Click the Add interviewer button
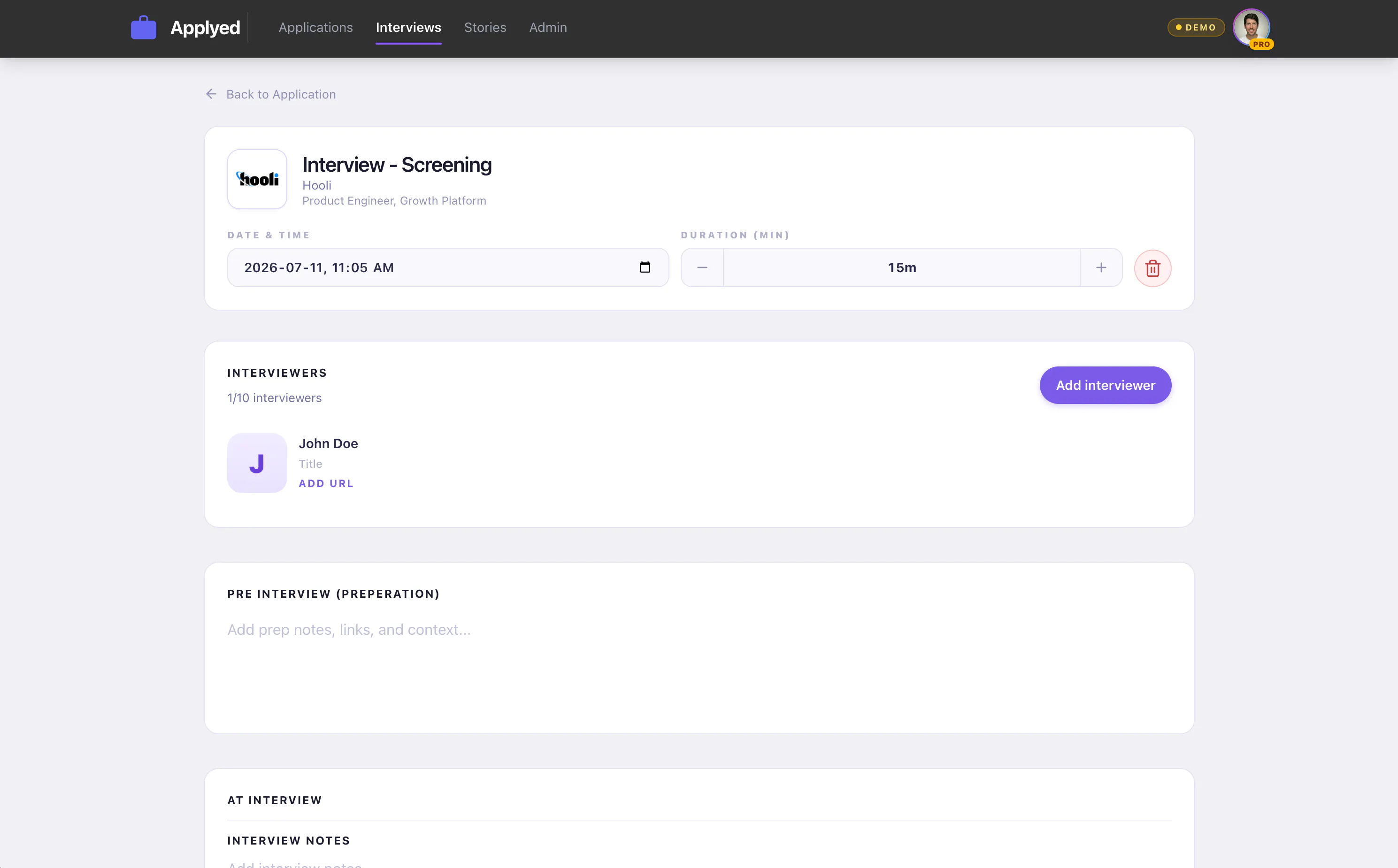Viewport: 1398px width, 868px height. (1106, 385)
